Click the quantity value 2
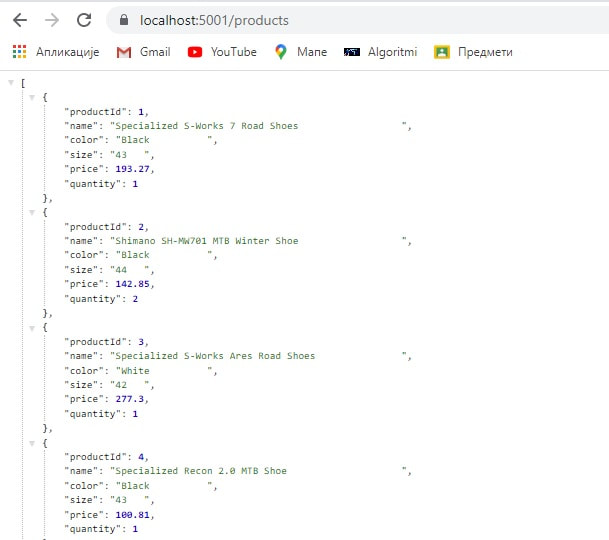 tap(135, 299)
